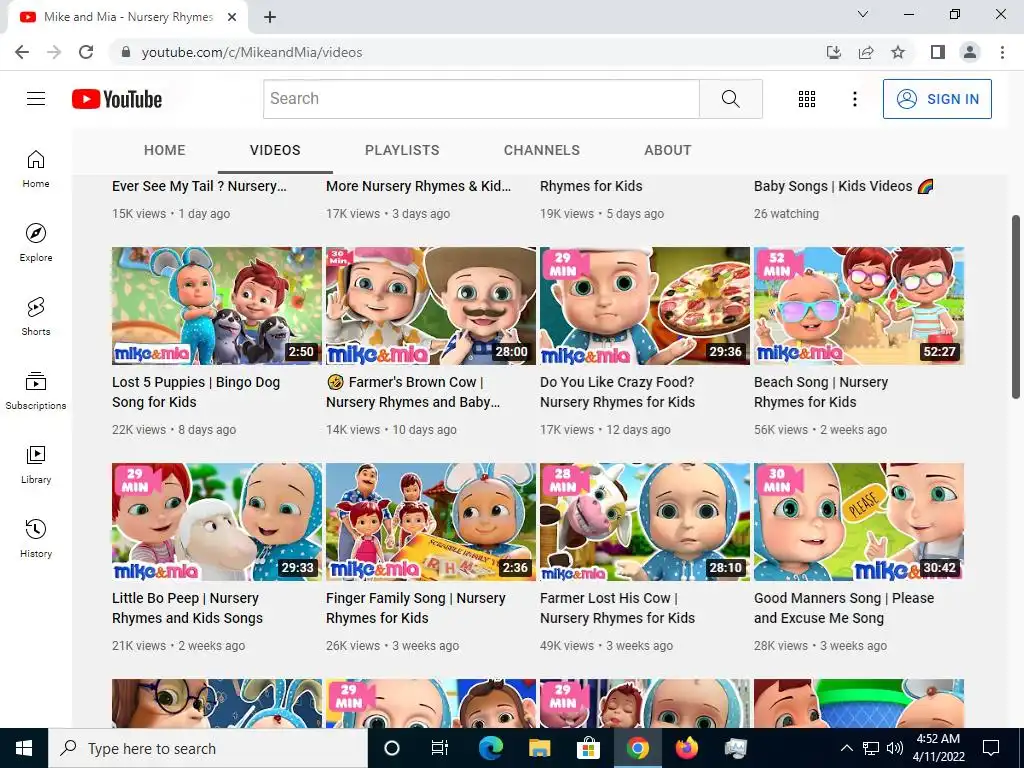Open Library in the sidebar
Screen dimensions: 1024x768
tap(36, 464)
